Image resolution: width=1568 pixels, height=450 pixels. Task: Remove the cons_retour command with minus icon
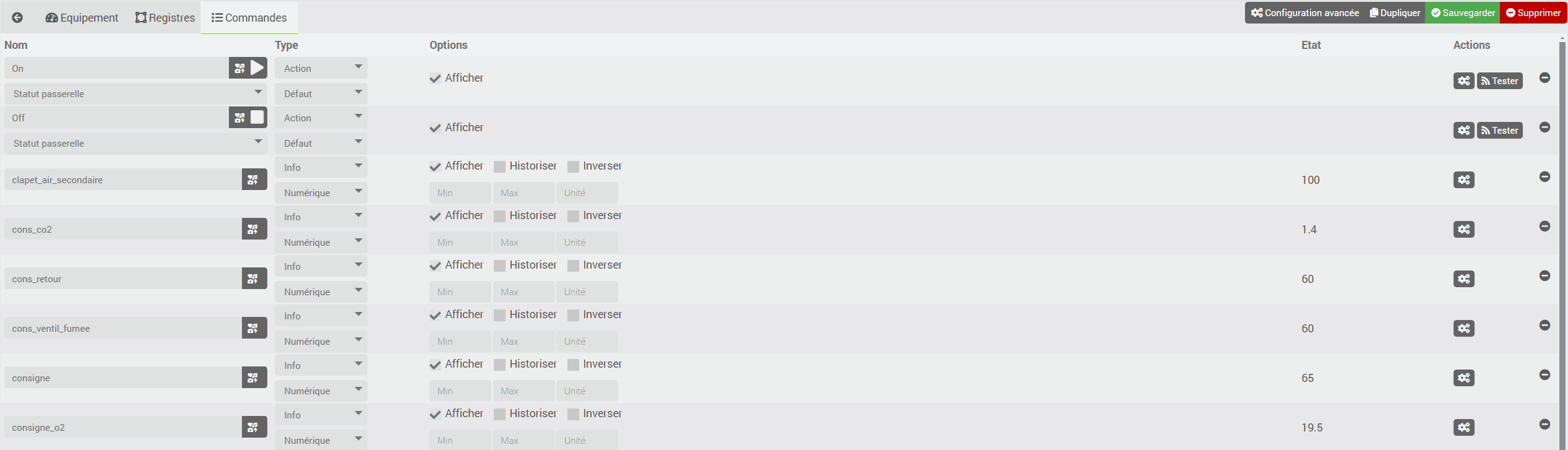pyautogui.click(x=1544, y=275)
